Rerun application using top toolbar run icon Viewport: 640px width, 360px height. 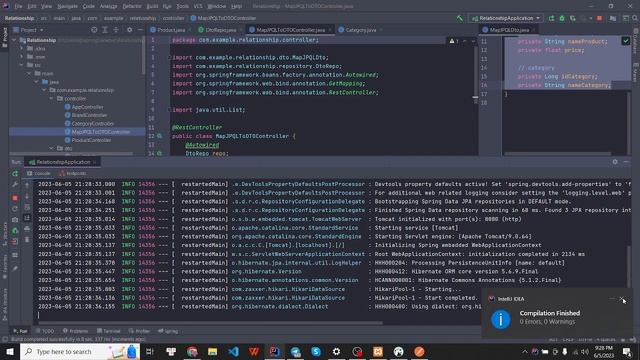(x=551, y=18)
